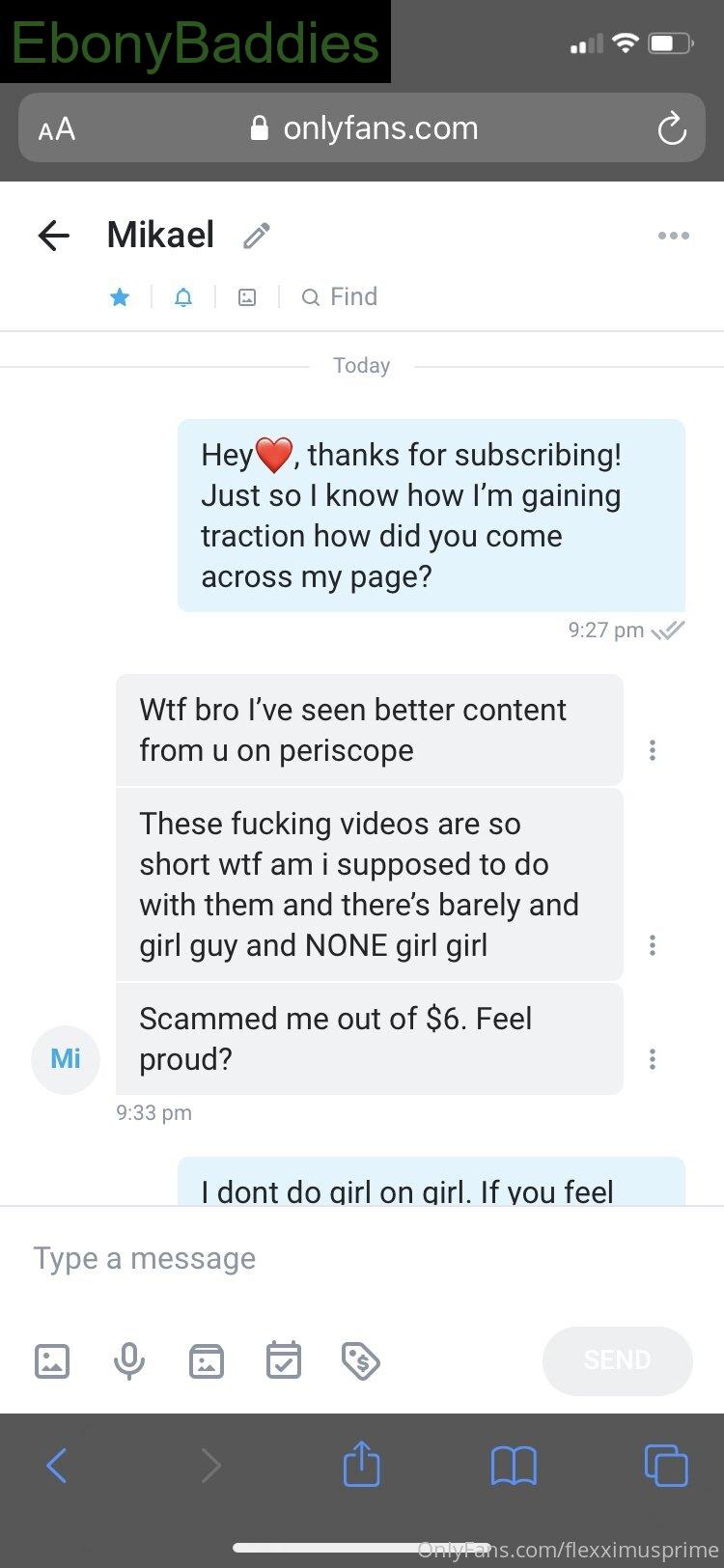724x1568 pixels.
Task: Schedule the message with calendar icon
Action: click(x=284, y=1359)
